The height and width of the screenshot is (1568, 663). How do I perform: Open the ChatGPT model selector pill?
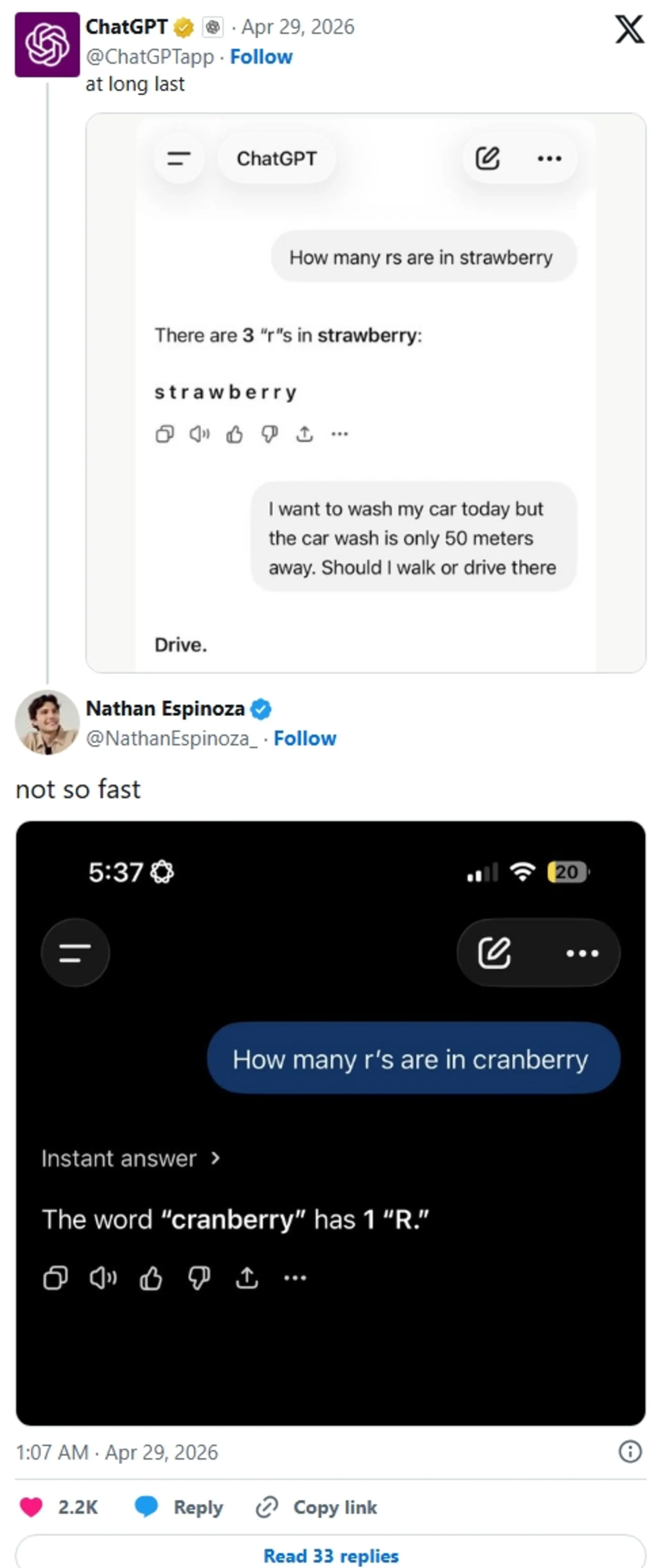point(276,159)
